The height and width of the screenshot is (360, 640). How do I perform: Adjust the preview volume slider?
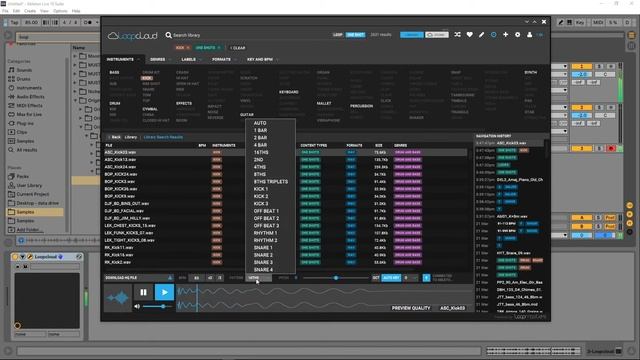158,306
